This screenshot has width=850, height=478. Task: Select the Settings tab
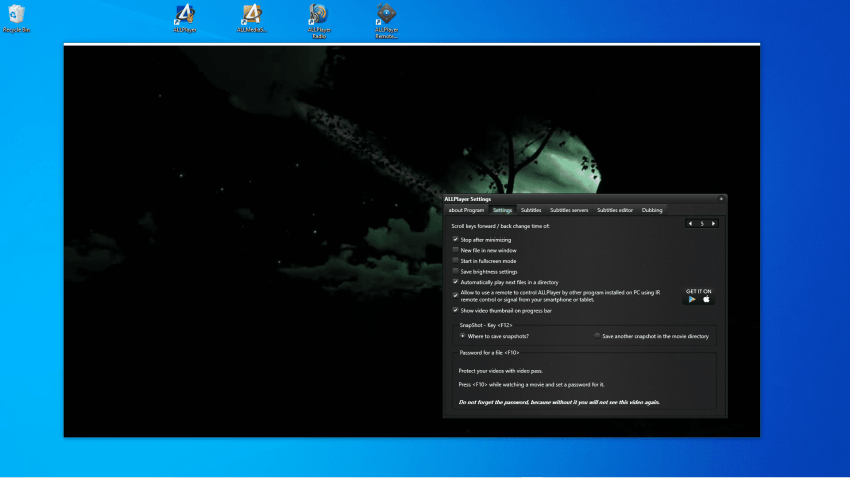503,210
